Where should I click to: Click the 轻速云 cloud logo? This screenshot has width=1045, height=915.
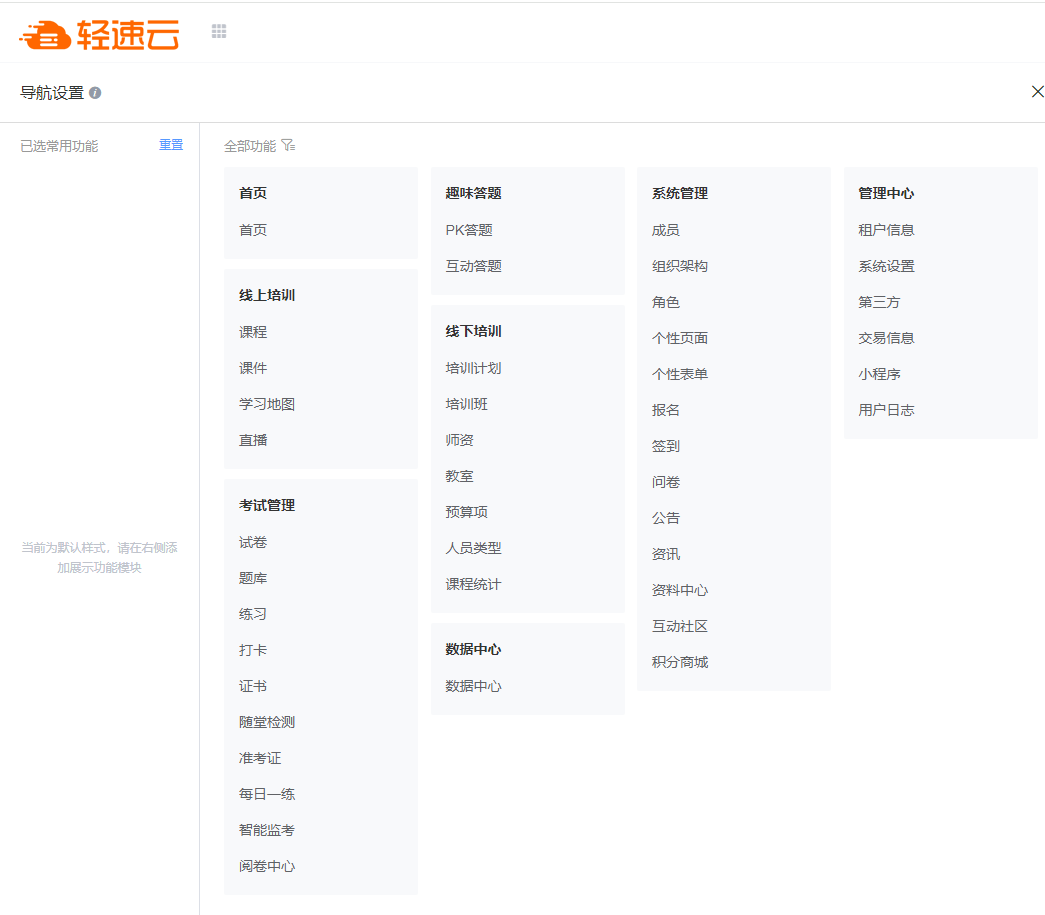pos(99,34)
